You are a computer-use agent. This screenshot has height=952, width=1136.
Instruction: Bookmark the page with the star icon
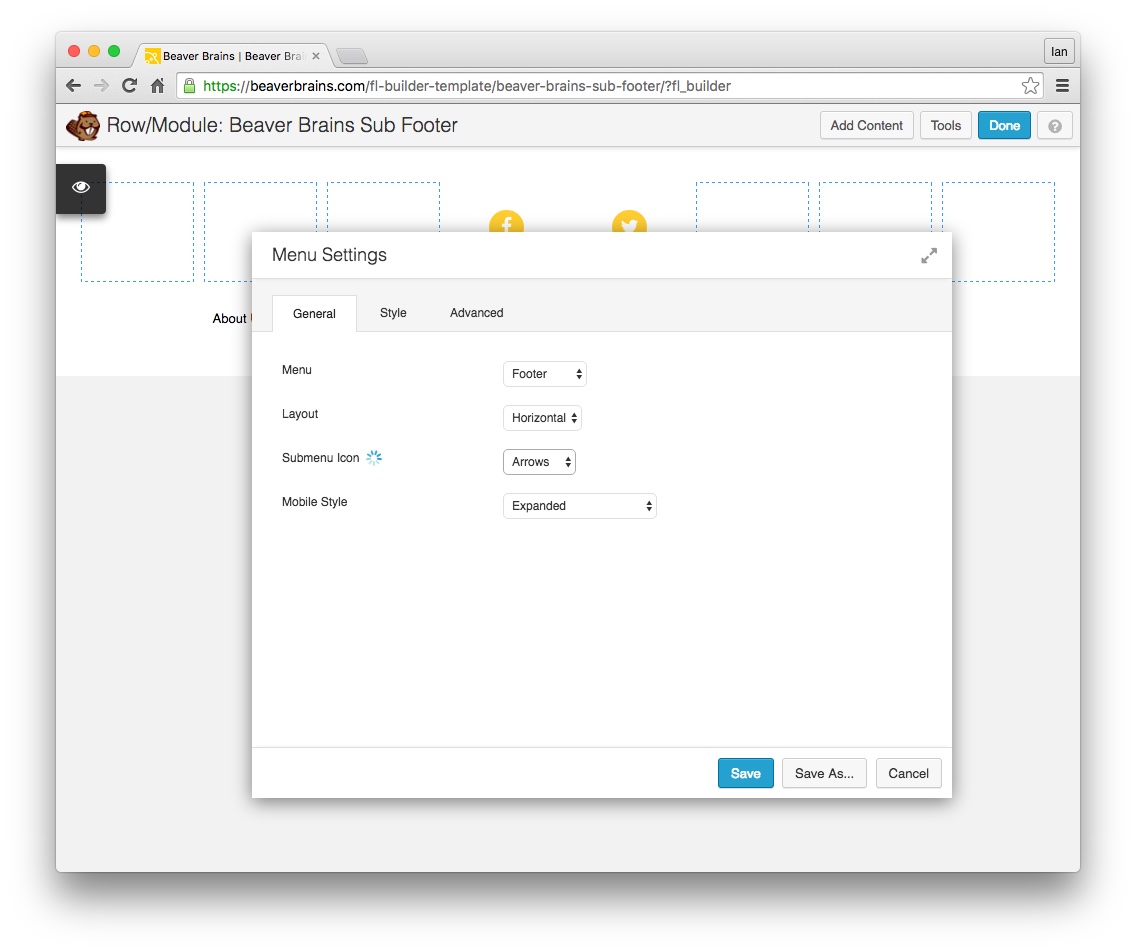[x=1030, y=85]
